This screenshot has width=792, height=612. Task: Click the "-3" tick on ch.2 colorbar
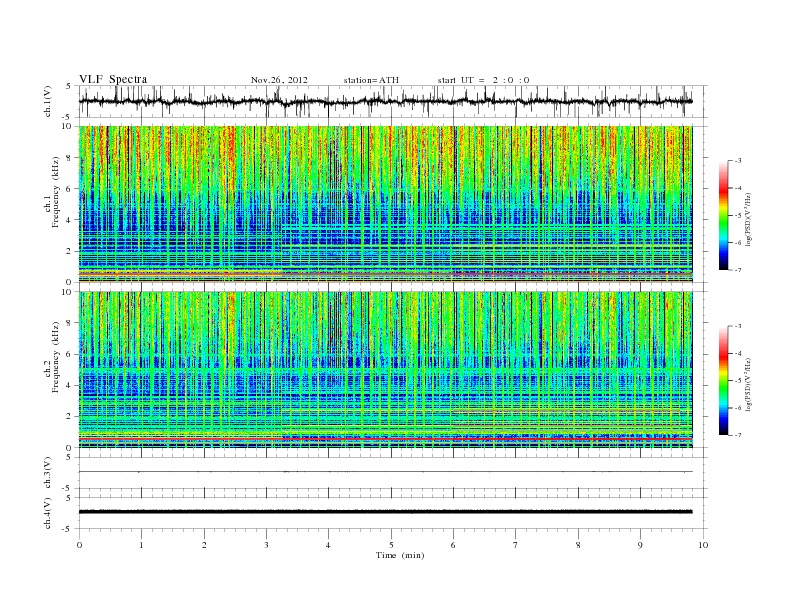tap(738, 326)
